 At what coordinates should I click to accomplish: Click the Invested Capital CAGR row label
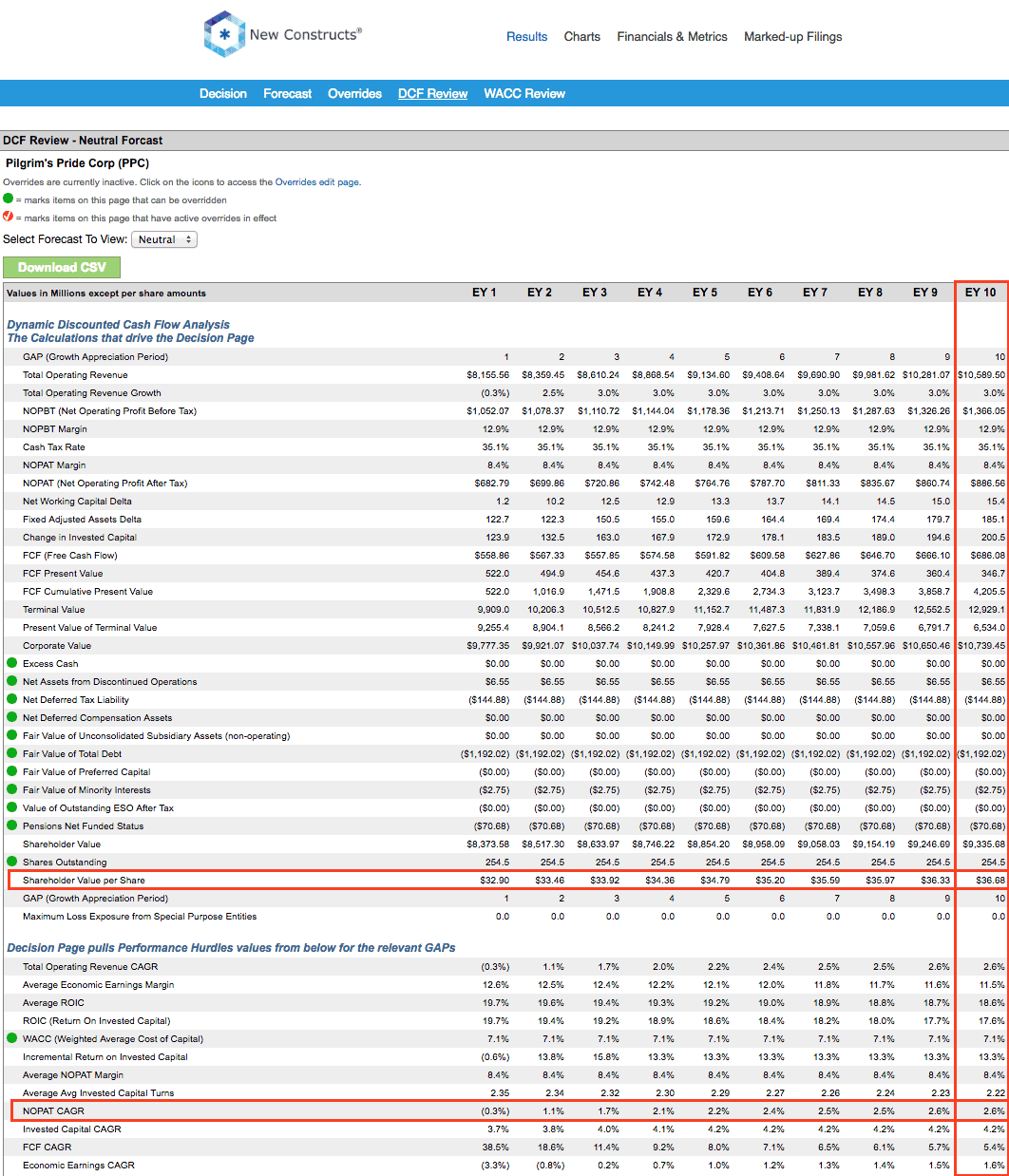72,1129
